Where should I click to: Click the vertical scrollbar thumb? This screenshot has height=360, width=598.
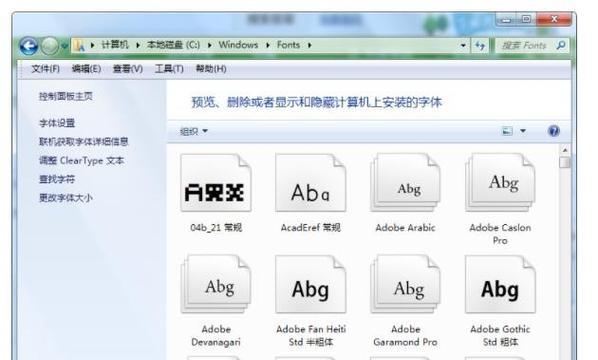[x=565, y=162]
